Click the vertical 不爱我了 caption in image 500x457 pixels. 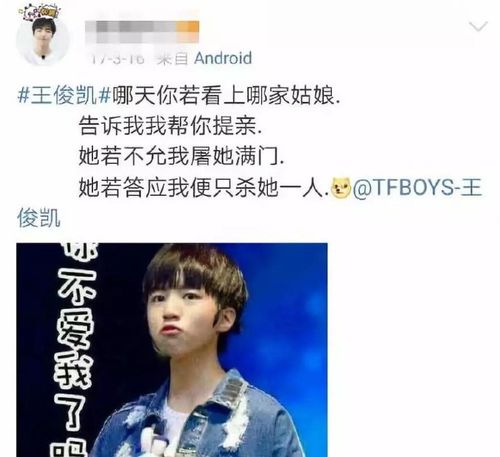76,350
